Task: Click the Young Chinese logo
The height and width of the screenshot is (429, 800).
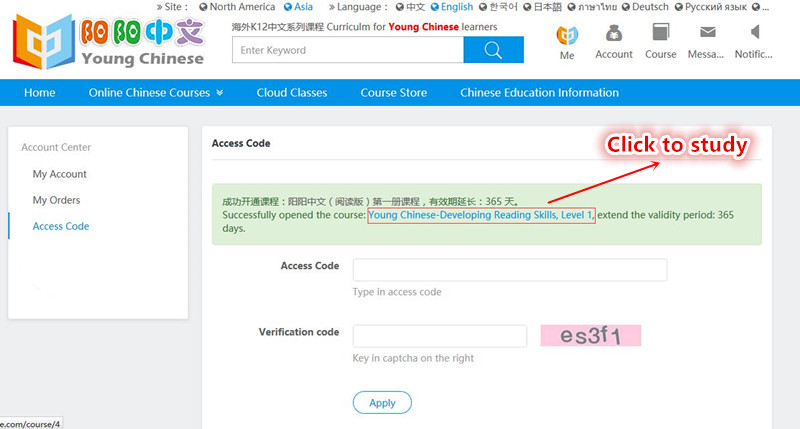Action: pos(108,42)
